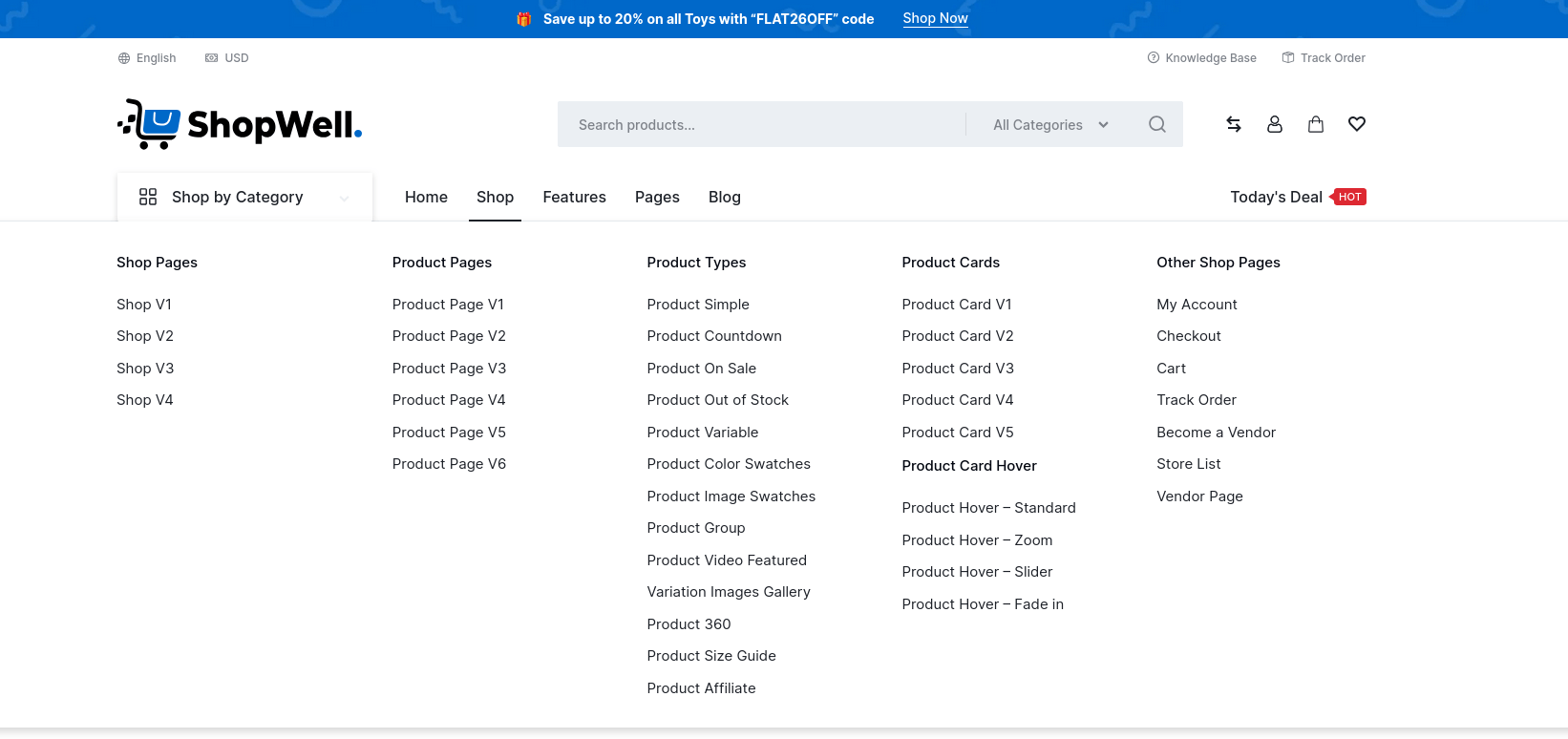Image resolution: width=1568 pixels, height=739 pixels.
Task: Click the search magnifier icon
Action: point(1157,124)
